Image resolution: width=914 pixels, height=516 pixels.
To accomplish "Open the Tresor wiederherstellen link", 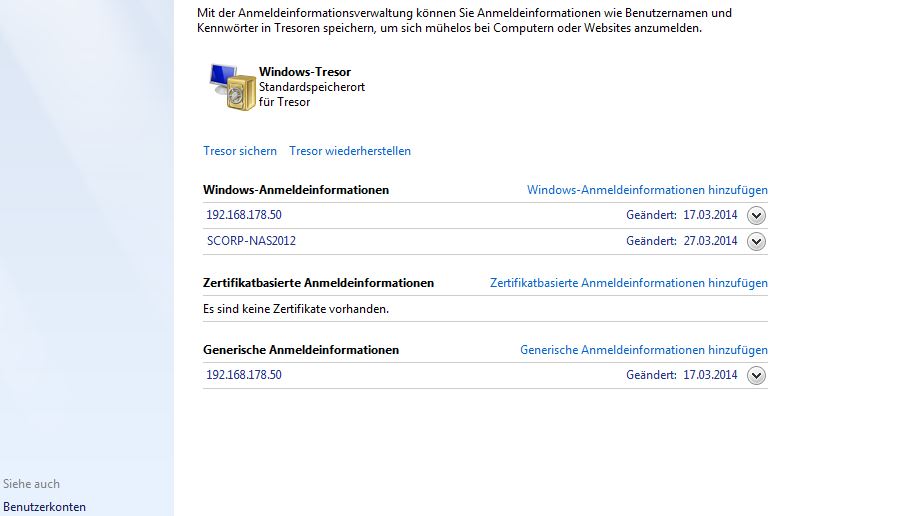I will 350,151.
